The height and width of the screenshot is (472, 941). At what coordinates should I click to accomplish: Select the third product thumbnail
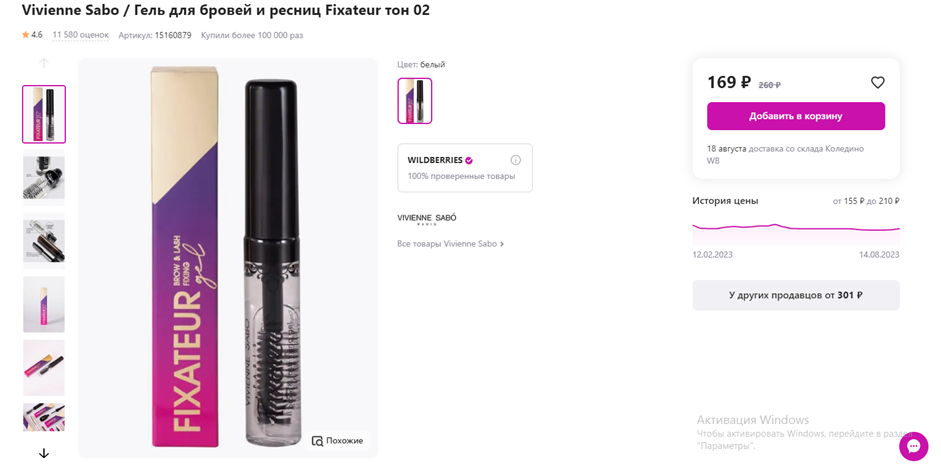point(44,240)
